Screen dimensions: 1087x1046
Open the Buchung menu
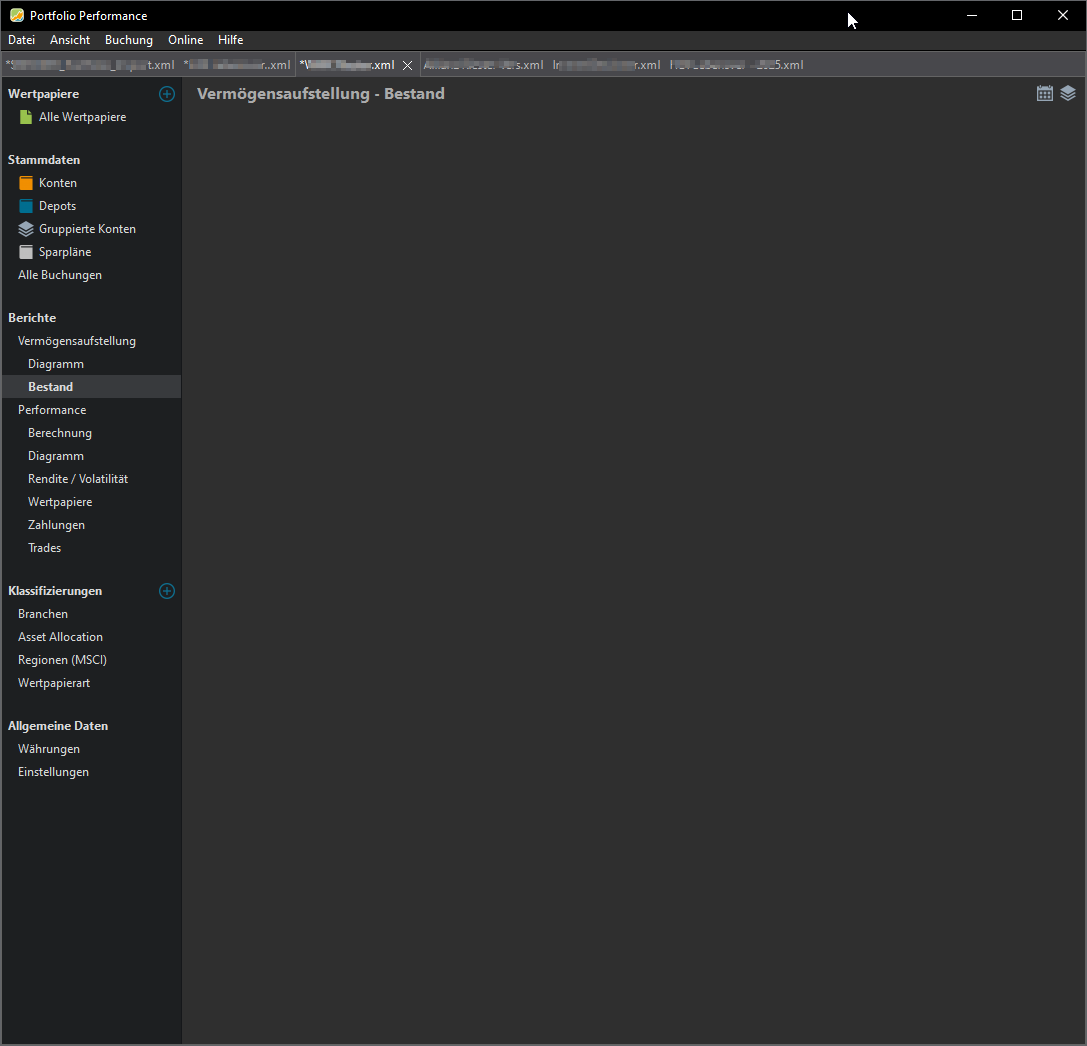[x=129, y=40]
